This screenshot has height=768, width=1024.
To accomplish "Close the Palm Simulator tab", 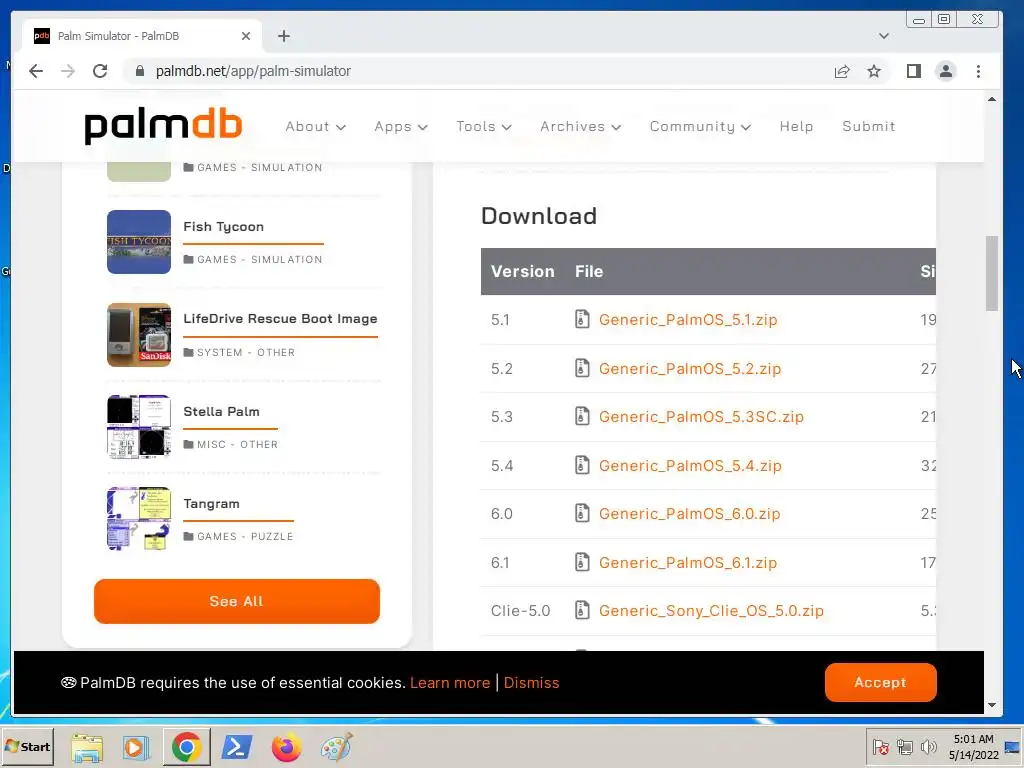I will (246, 36).
